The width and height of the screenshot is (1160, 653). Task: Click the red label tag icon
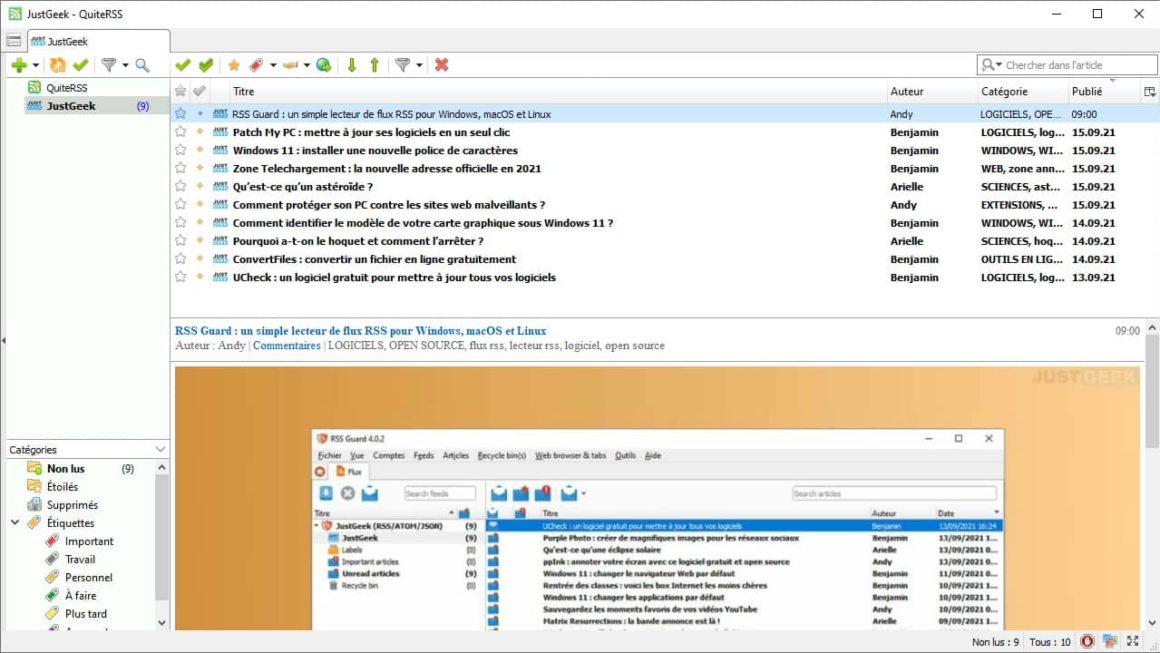256,65
